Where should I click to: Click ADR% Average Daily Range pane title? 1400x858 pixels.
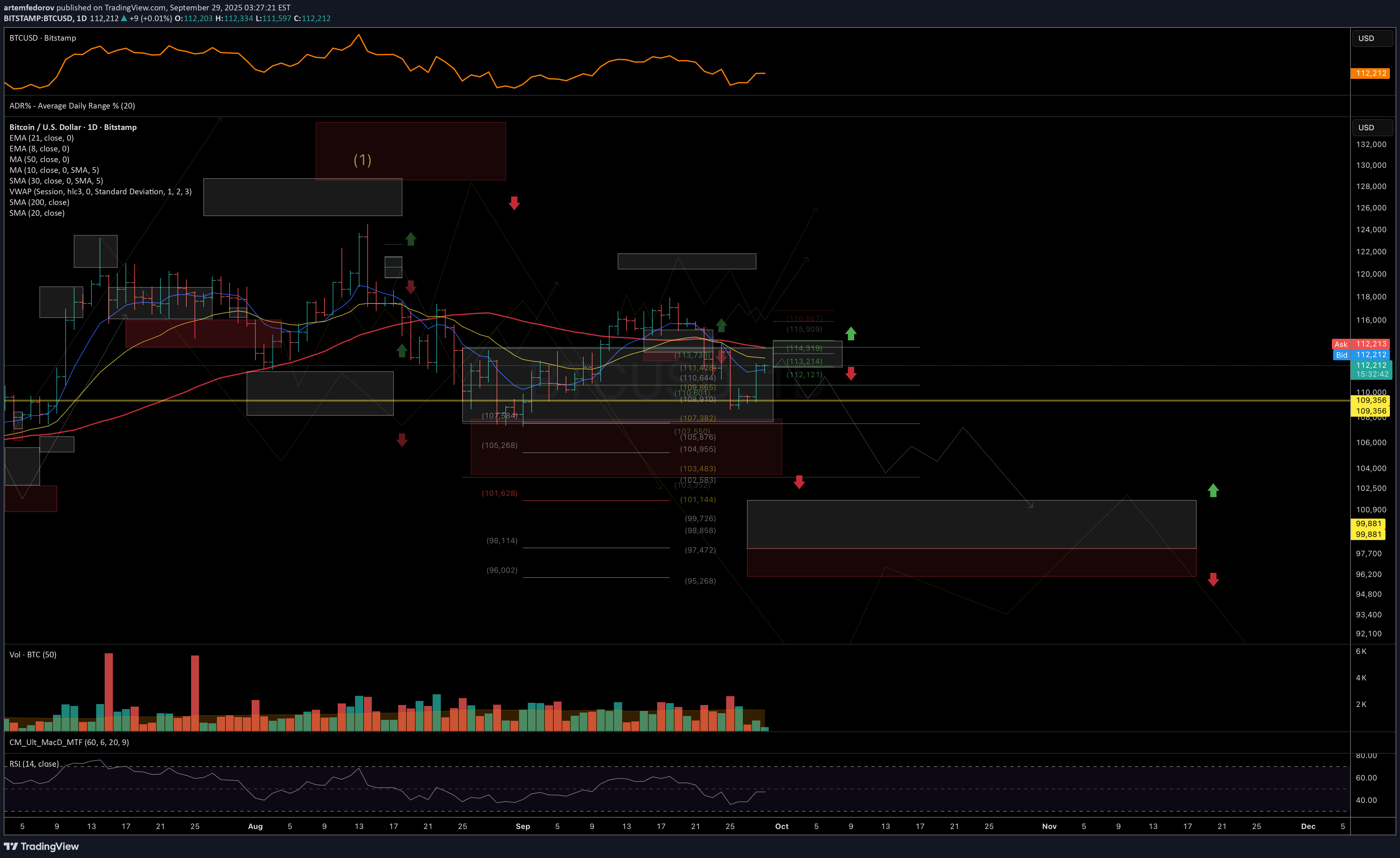pyautogui.click(x=72, y=106)
